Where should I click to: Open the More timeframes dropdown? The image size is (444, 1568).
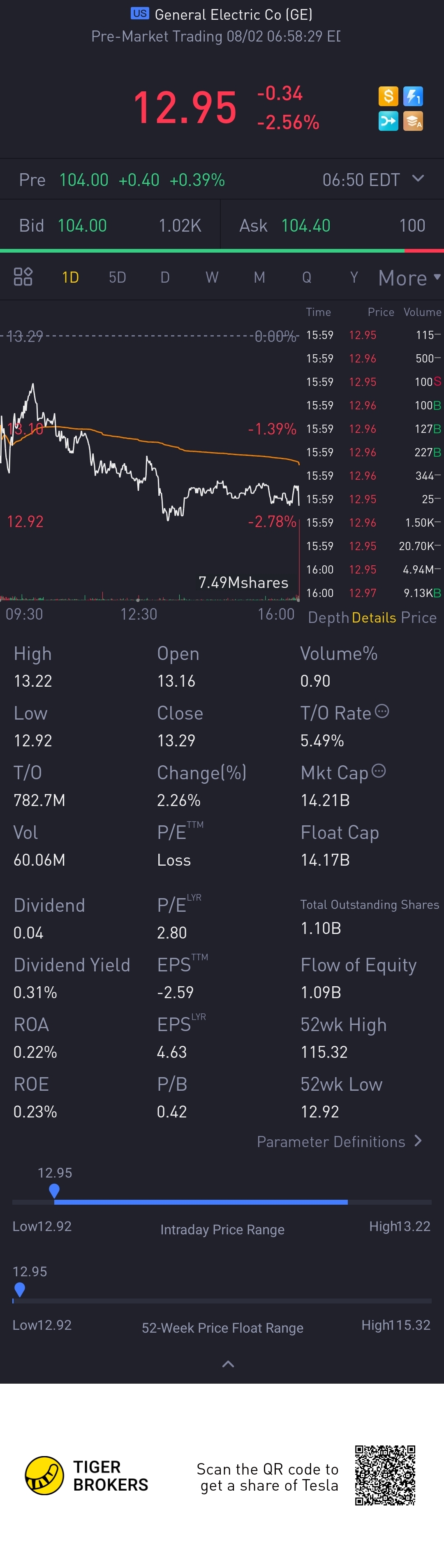click(409, 278)
